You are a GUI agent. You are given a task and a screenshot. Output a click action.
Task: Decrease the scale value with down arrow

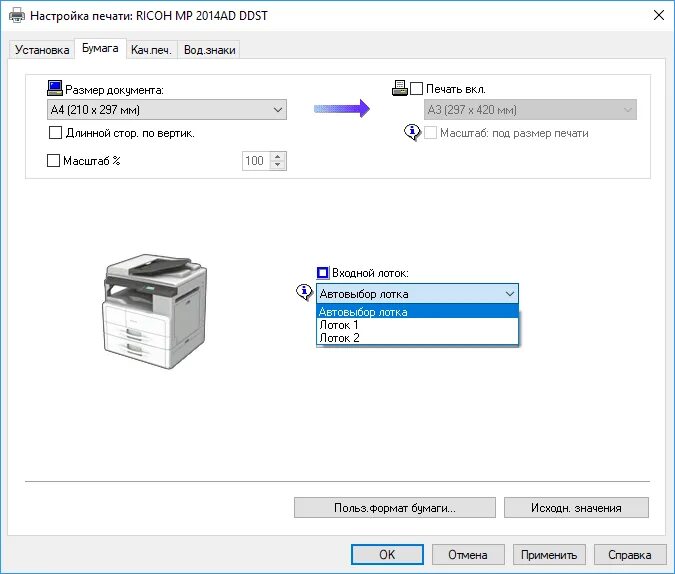tap(278, 165)
